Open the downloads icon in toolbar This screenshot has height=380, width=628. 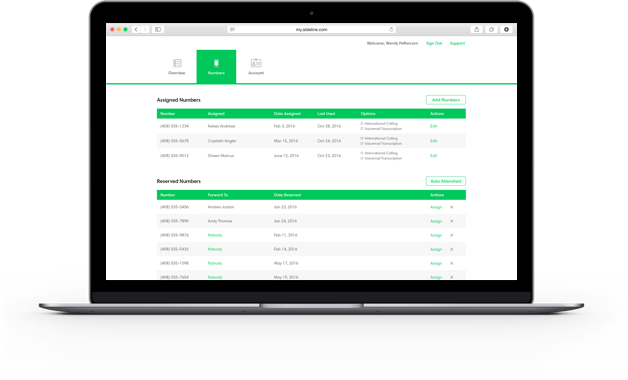tap(506, 30)
